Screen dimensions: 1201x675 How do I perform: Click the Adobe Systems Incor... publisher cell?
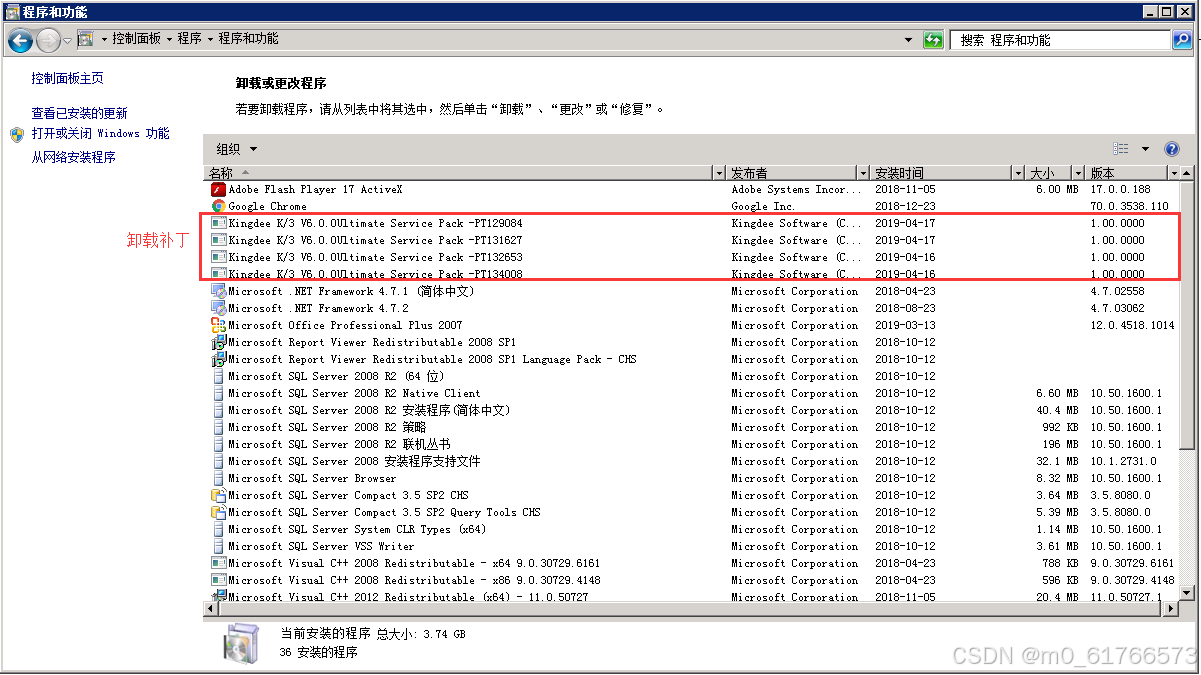(x=796, y=189)
